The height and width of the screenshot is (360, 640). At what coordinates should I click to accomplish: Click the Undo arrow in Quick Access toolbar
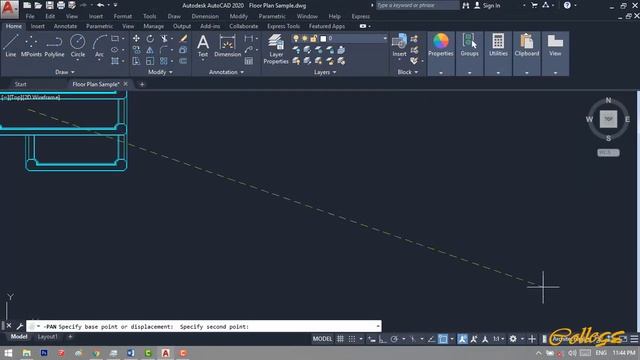click(100, 5)
